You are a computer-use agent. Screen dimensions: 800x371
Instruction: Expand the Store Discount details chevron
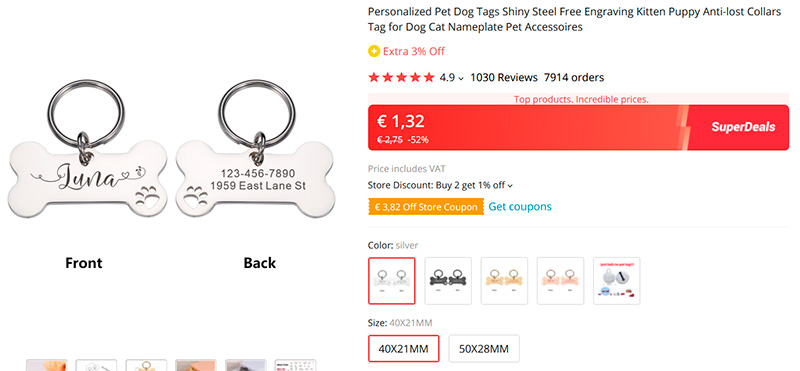click(510, 186)
